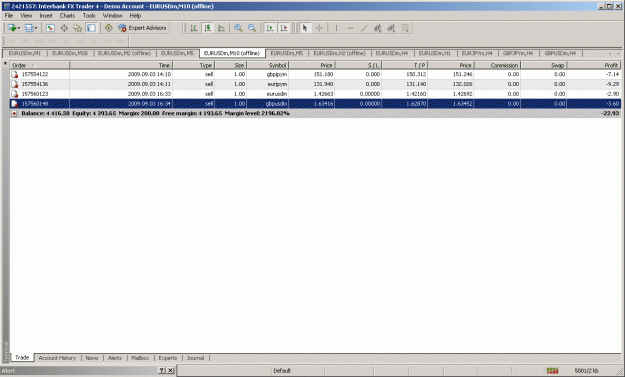Toggle Chart Shift
The height and width of the screenshot is (377, 625).
coord(284,28)
